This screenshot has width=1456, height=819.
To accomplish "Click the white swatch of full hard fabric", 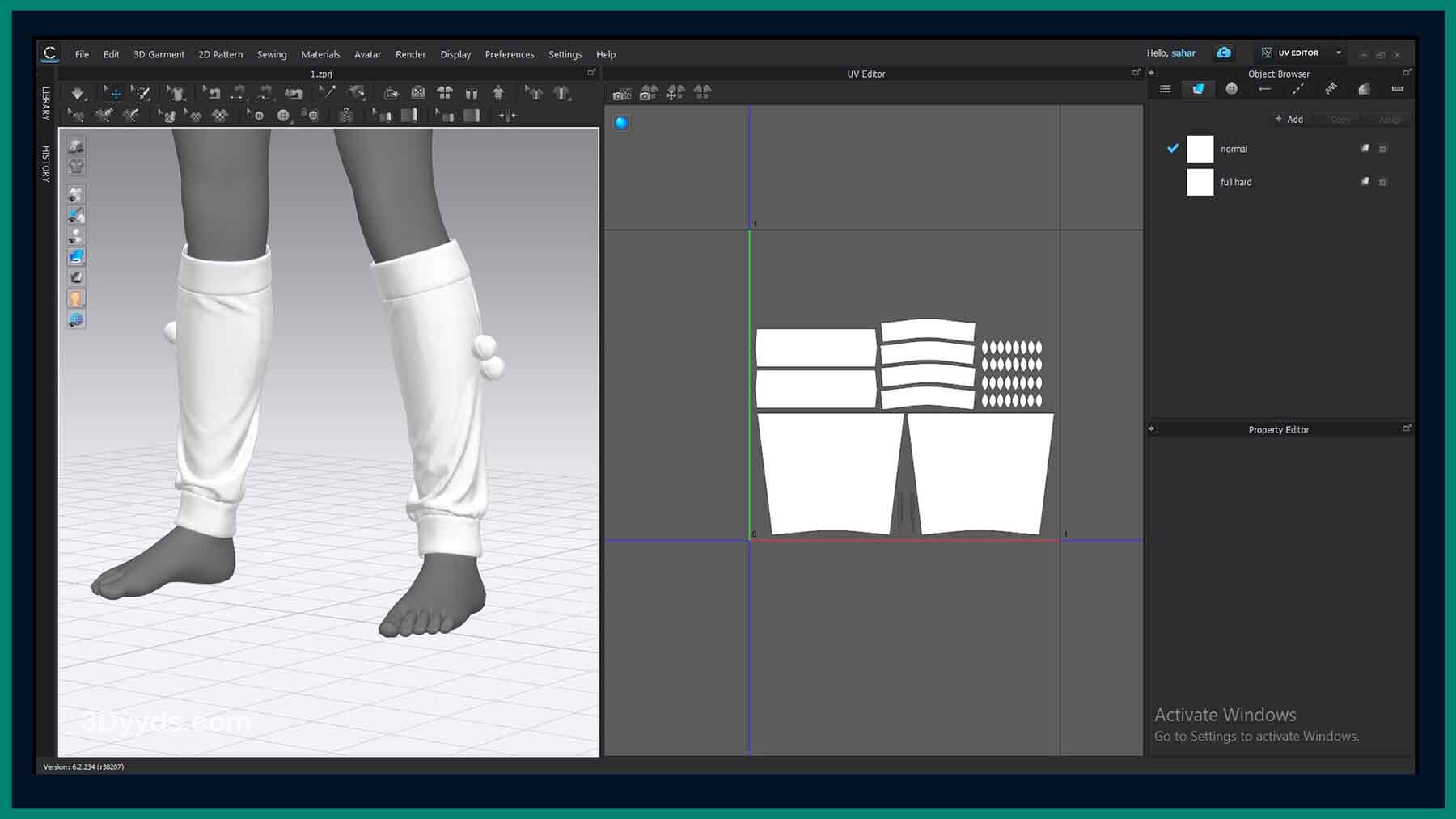I will pos(1200,182).
